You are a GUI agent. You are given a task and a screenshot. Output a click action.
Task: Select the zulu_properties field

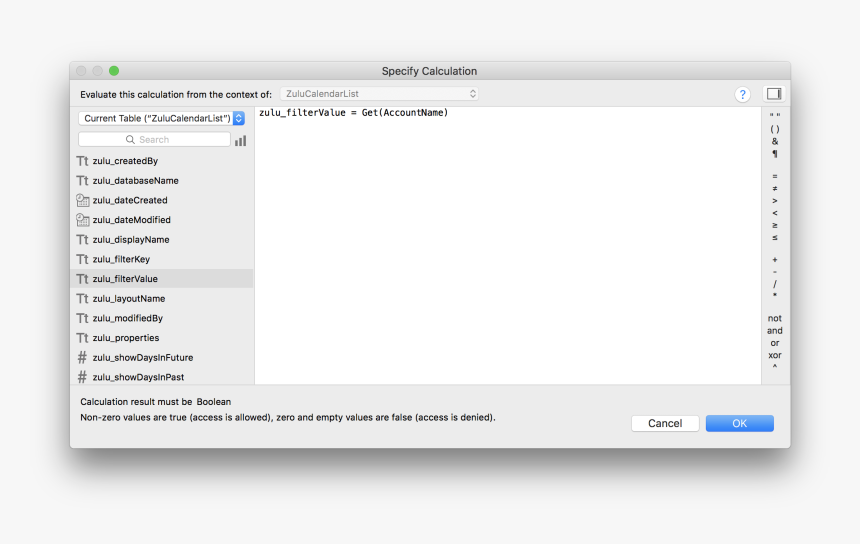[162, 338]
